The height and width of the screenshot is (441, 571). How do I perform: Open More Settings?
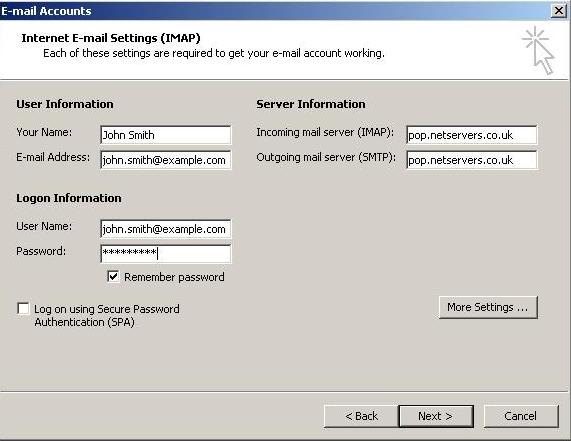click(x=488, y=307)
